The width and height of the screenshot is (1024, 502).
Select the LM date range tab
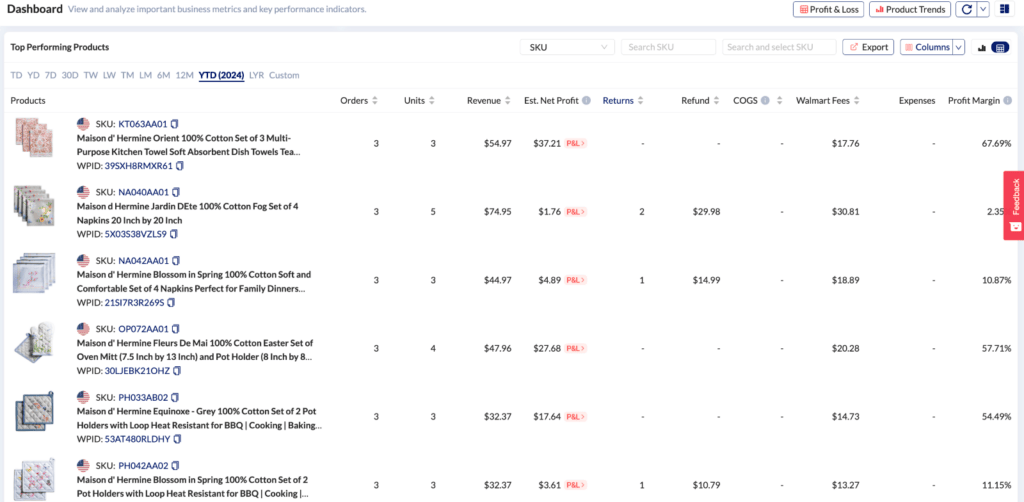point(146,75)
